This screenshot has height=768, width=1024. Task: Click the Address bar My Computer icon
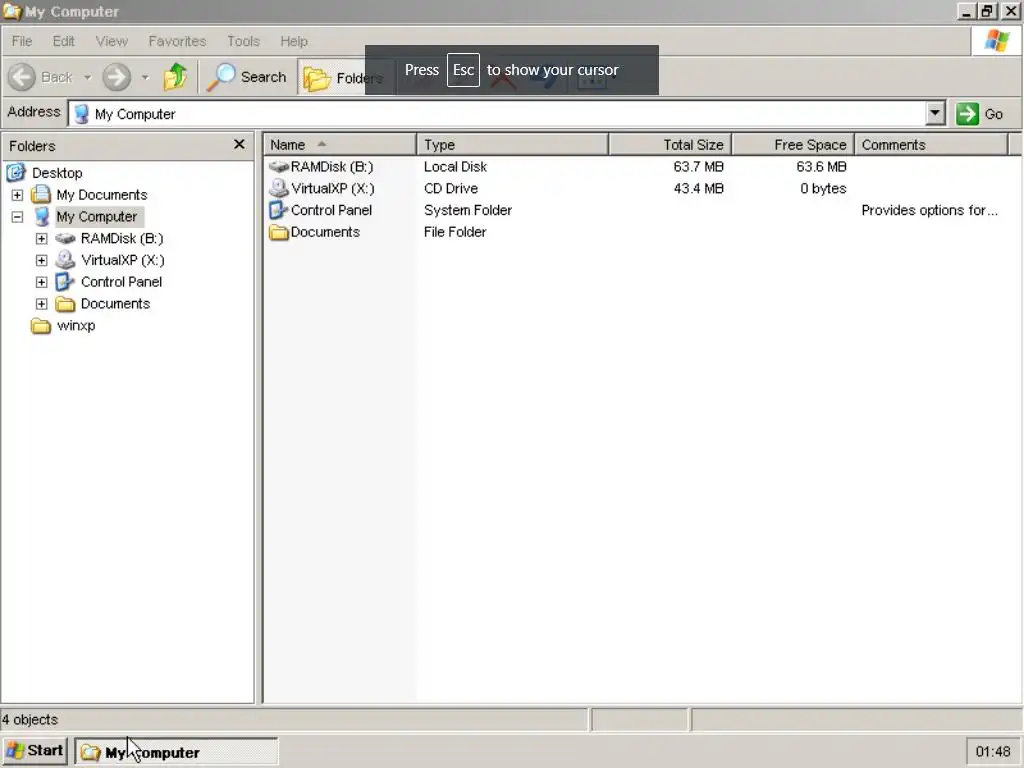click(x=82, y=114)
